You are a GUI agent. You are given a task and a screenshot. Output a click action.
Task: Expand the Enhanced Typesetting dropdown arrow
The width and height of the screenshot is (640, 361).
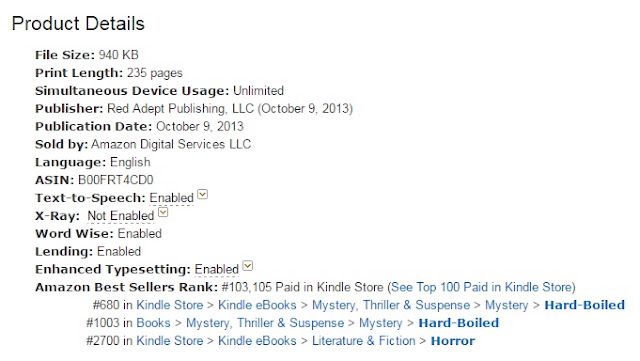pos(248,266)
